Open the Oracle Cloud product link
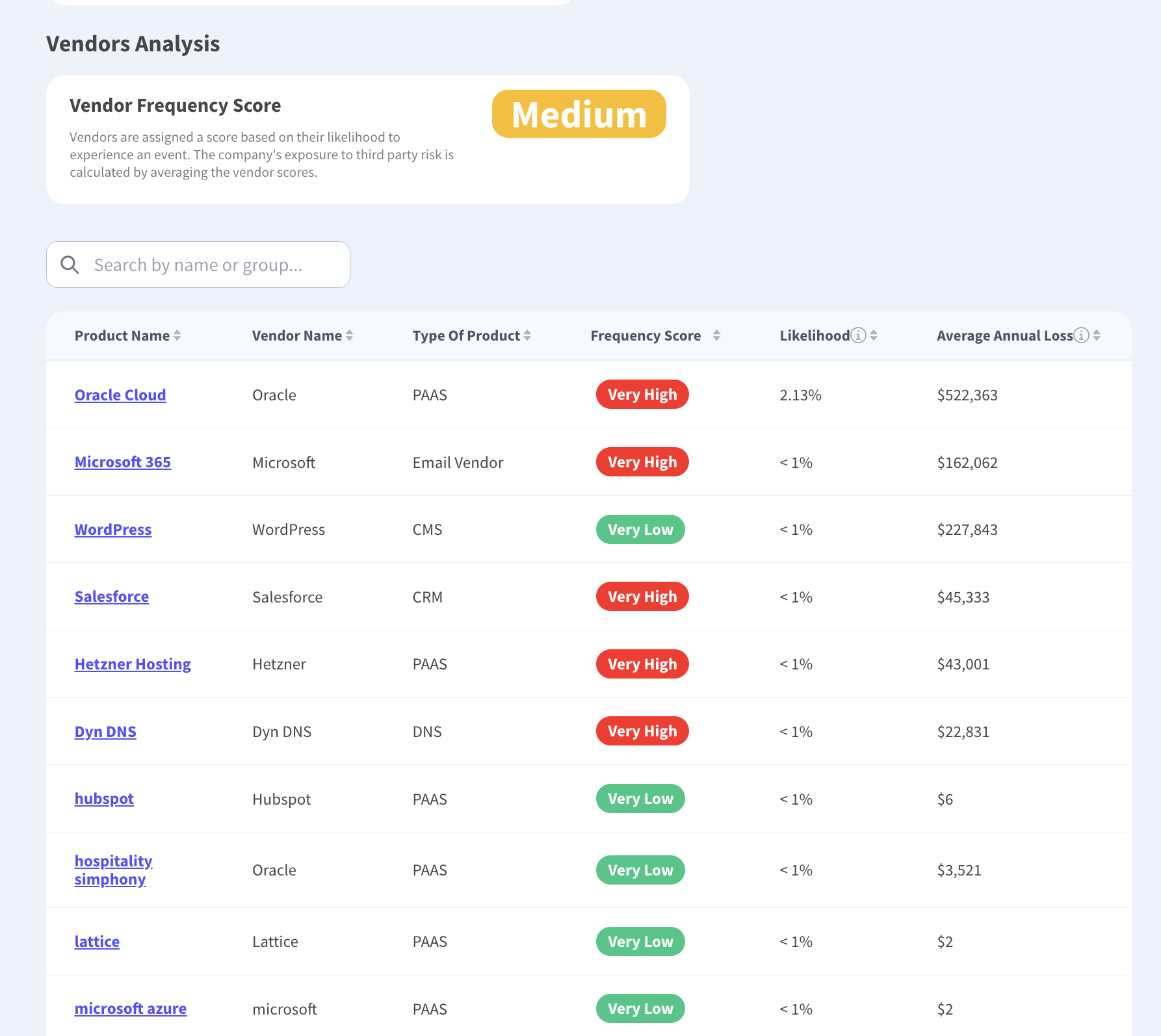This screenshot has height=1036, width=1161. tap(120, 395)
